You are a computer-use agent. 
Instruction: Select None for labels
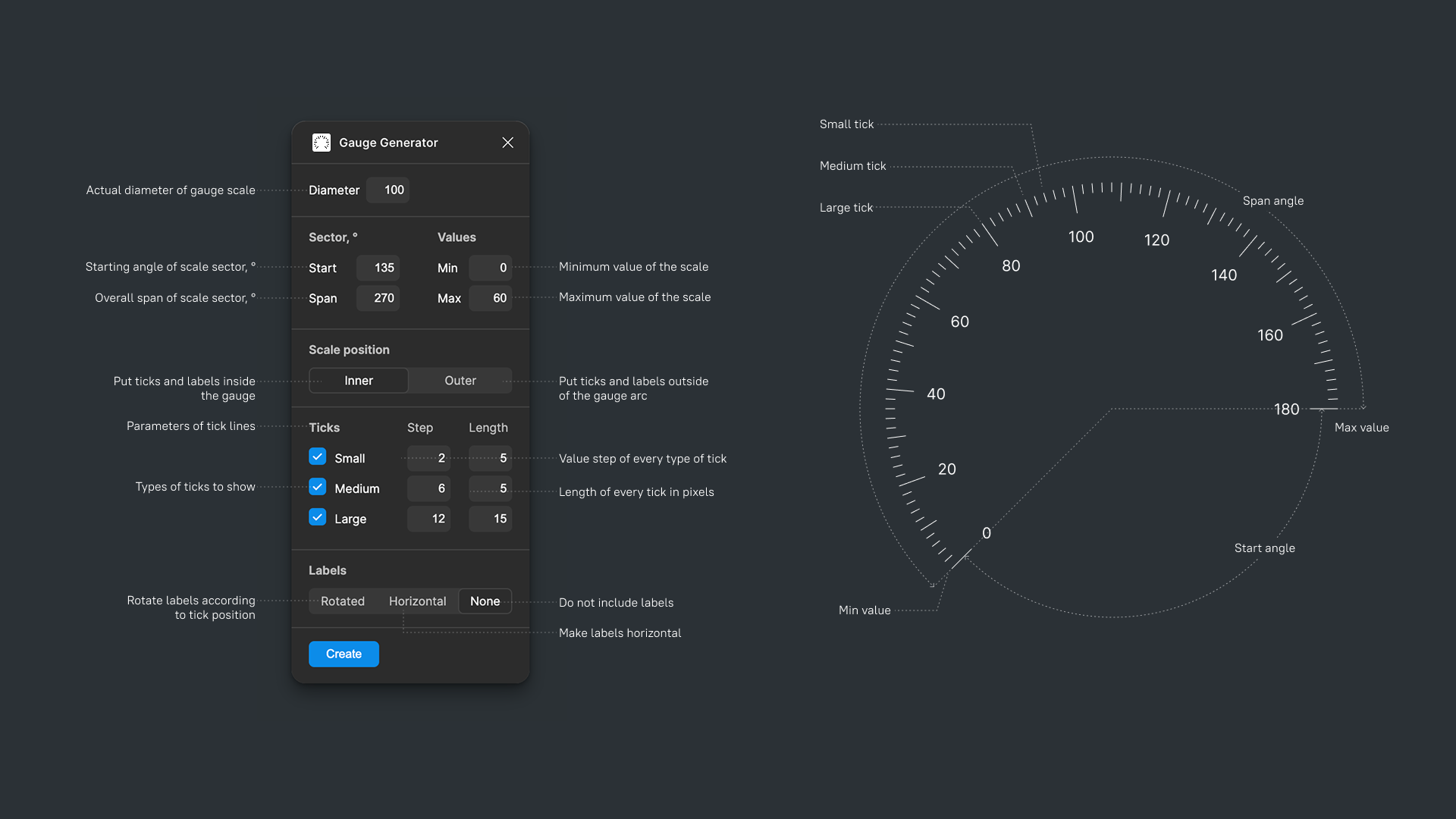click(x=485, y=601)
